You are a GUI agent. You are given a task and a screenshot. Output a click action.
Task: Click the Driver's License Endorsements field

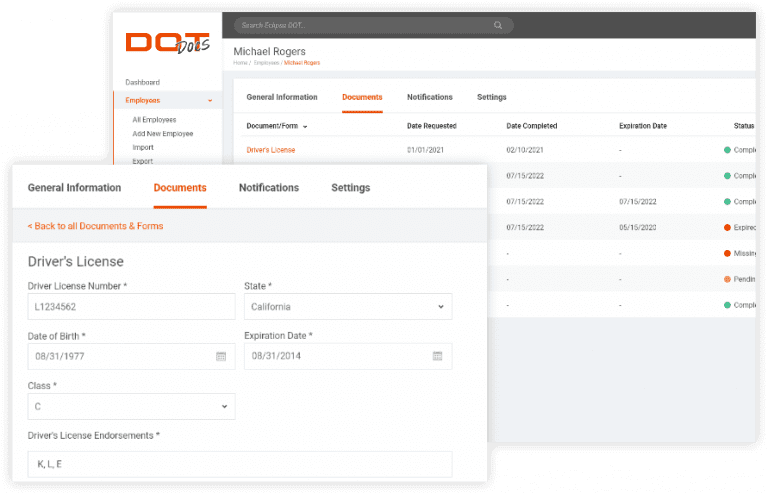point(240,464)
